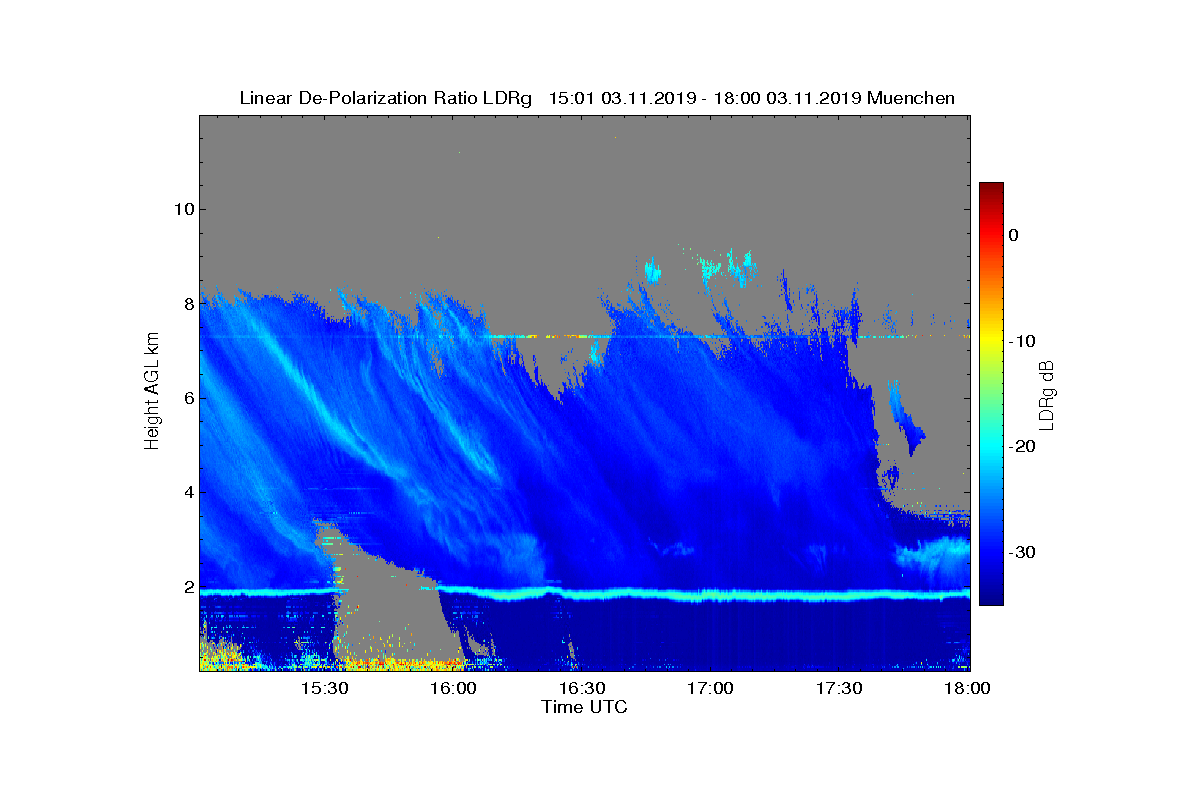1200x800 pixels.
Task: Click the plot title 'Linear De-Polarization Ratio LDRg'
Action: pyautogui.click(x=388, y=98)
